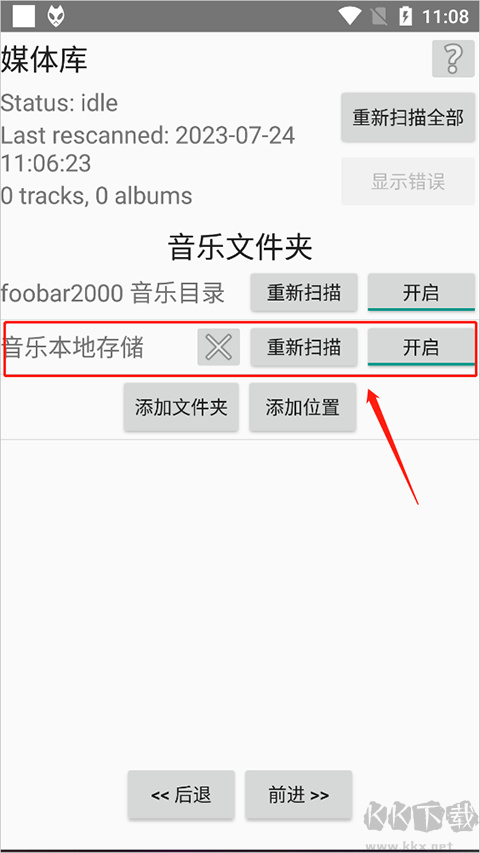Select the foobar2000 音乐目录 label
Screen dimensions: 480x853
pos(113,293)
